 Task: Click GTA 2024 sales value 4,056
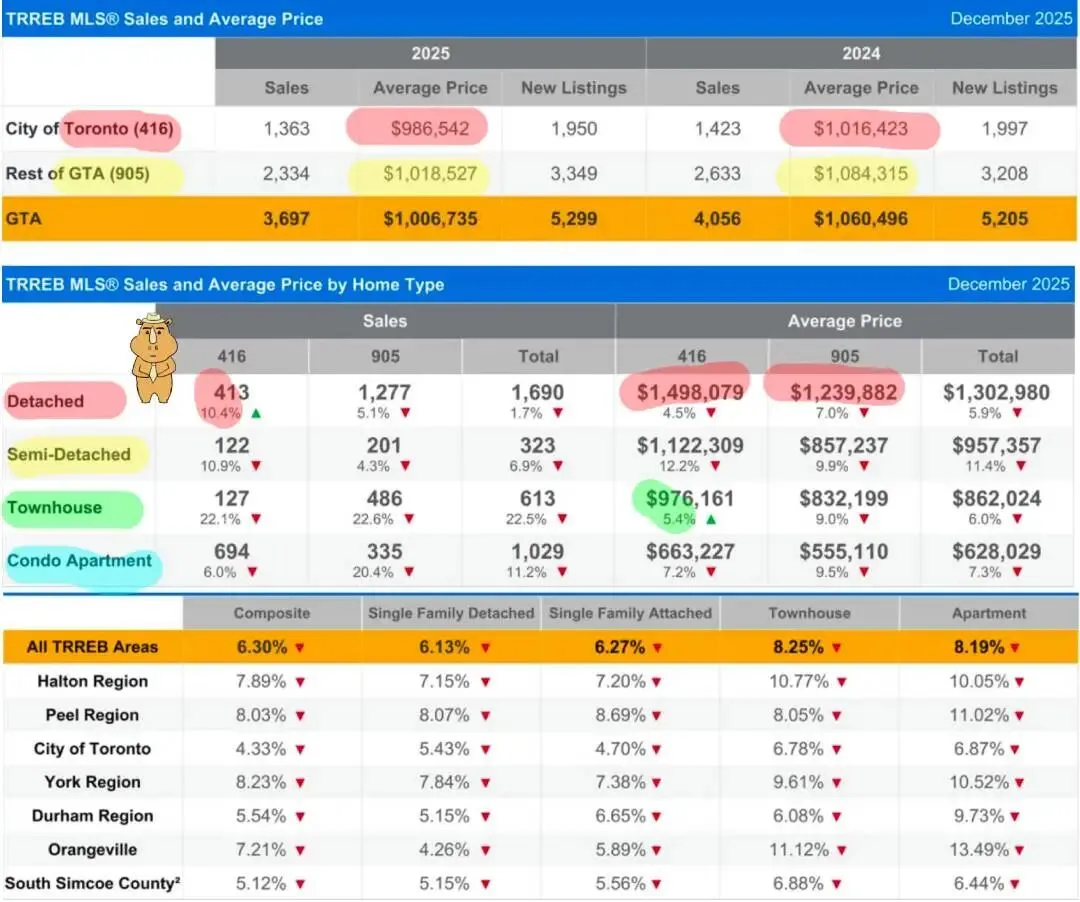point(717,219)
